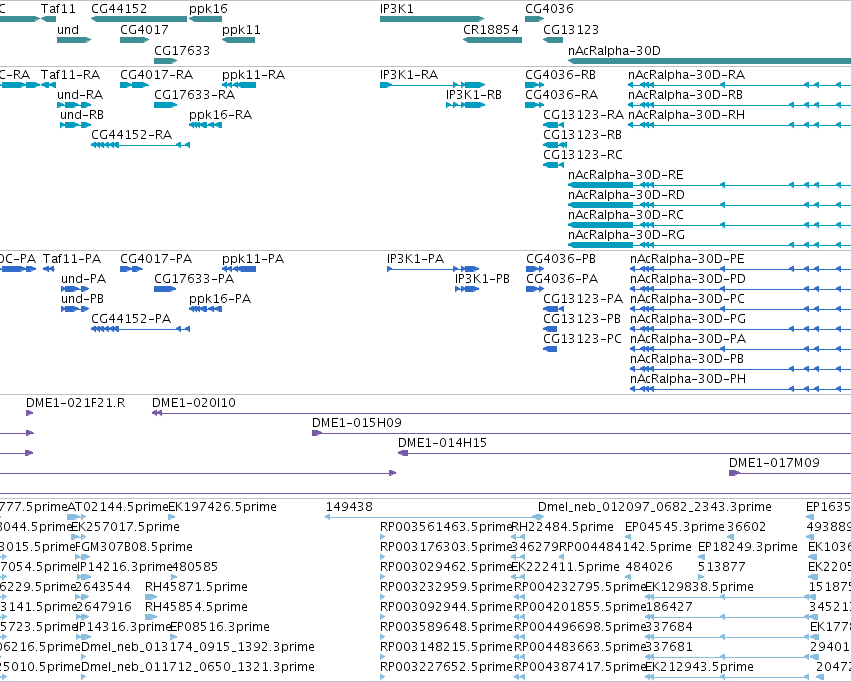Select the 149438 feature label
Viewport: 851px width, 682px height.
click(349, 507)
